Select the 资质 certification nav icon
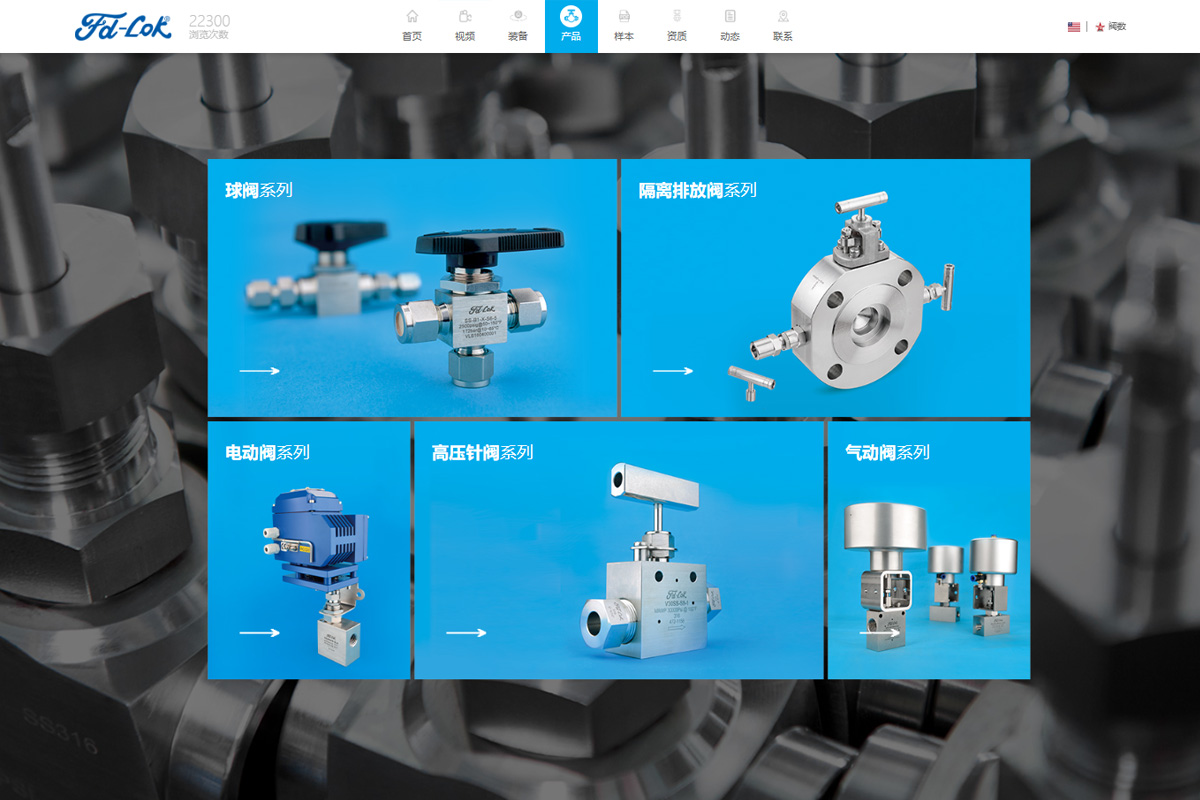Viewport: 1200px width, 800px height. [x=677, y=17]
